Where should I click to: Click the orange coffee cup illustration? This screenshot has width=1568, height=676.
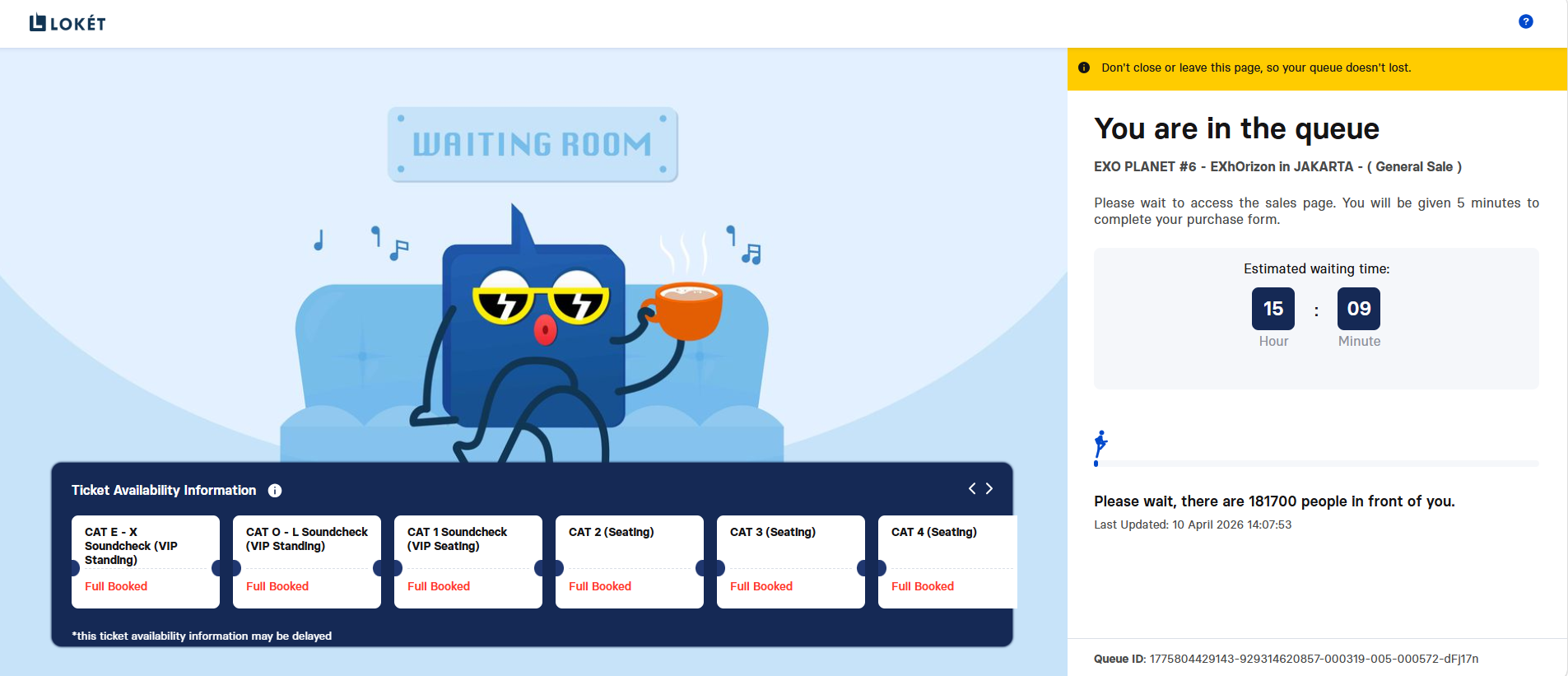[x=686, y=310]
